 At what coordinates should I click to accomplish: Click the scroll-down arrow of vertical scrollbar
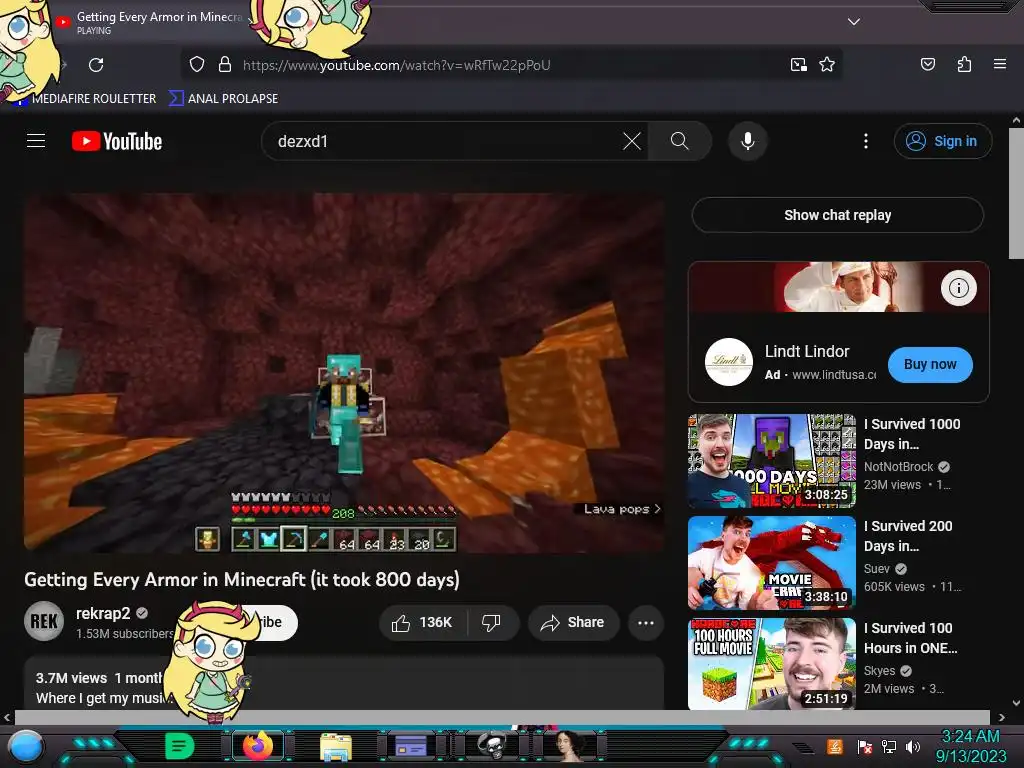pyautogui.click(x=1016, y=703)
